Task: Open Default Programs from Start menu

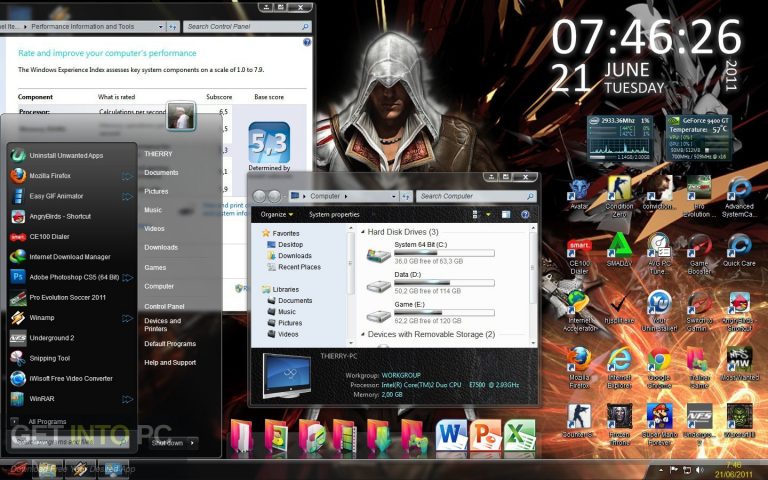Action: 170,343
